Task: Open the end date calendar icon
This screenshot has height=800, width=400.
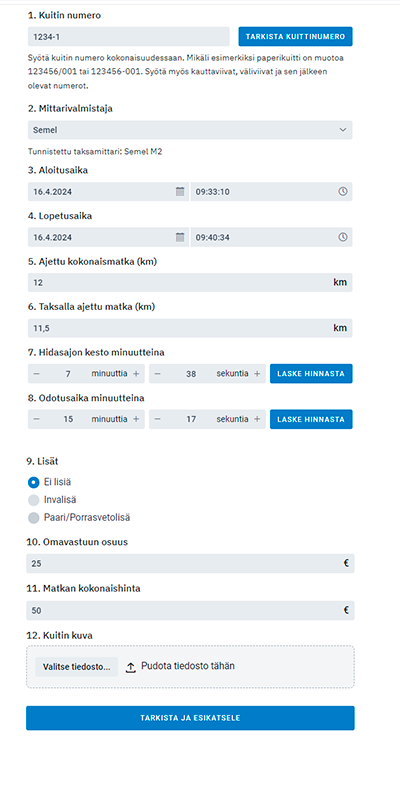Action: point(180,237)
